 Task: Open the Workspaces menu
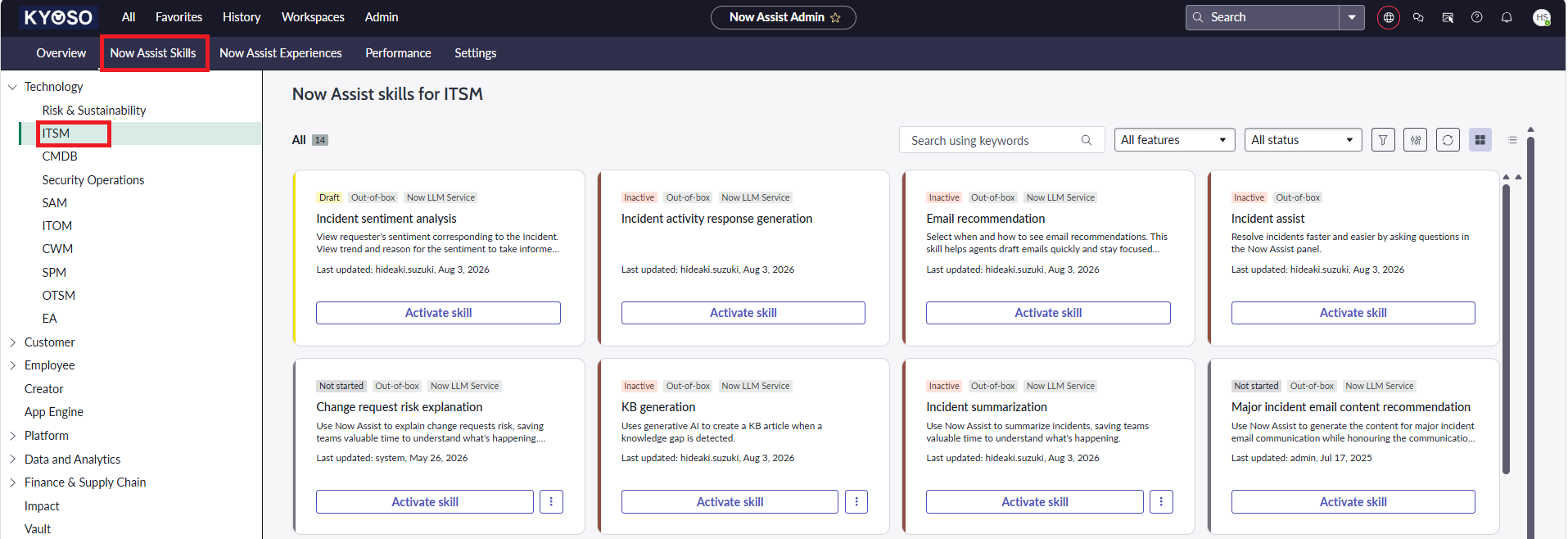[313, 17]
